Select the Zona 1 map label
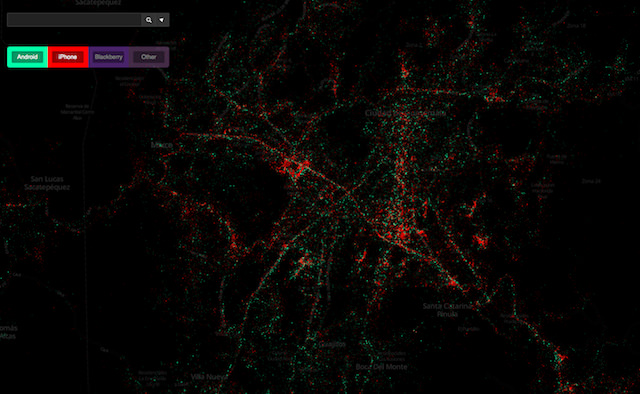 coord(414,45)
